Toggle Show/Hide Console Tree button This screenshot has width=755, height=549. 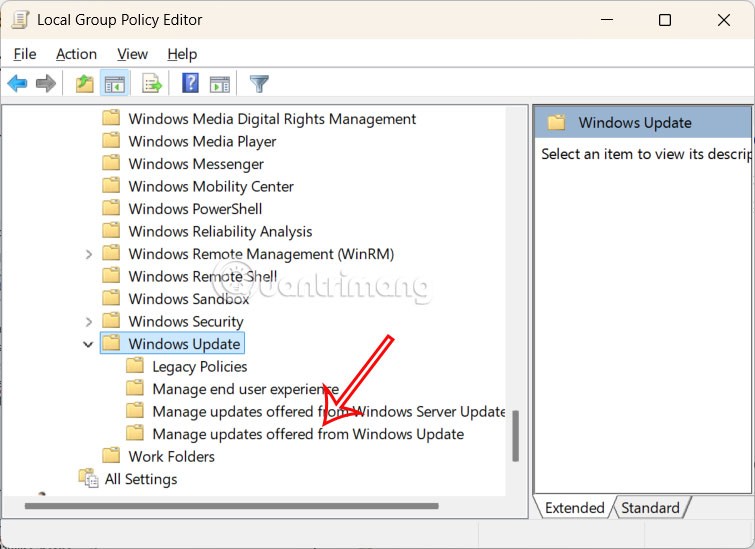point(115,84)
